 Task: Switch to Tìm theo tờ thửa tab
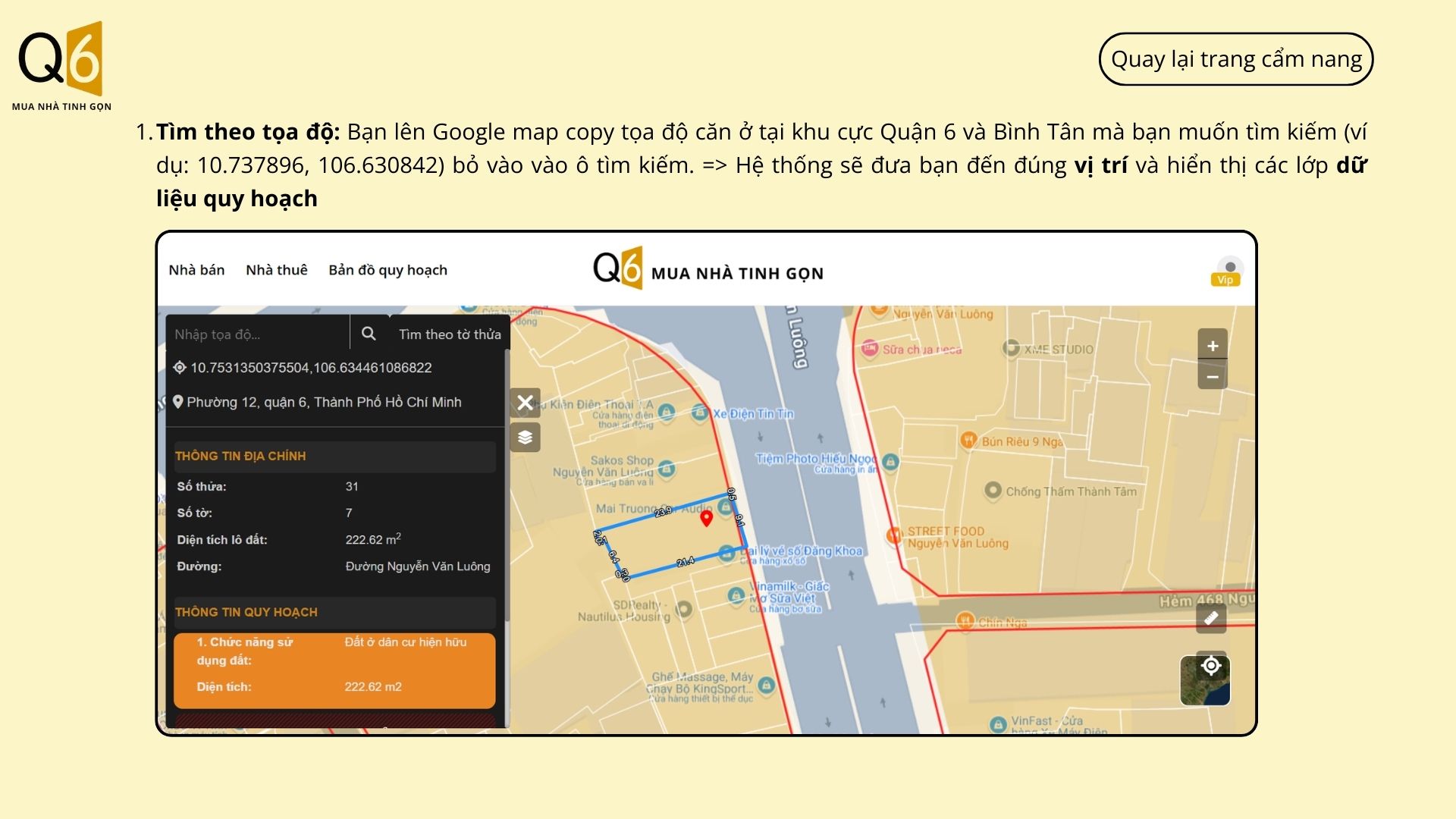click(450, 334)
